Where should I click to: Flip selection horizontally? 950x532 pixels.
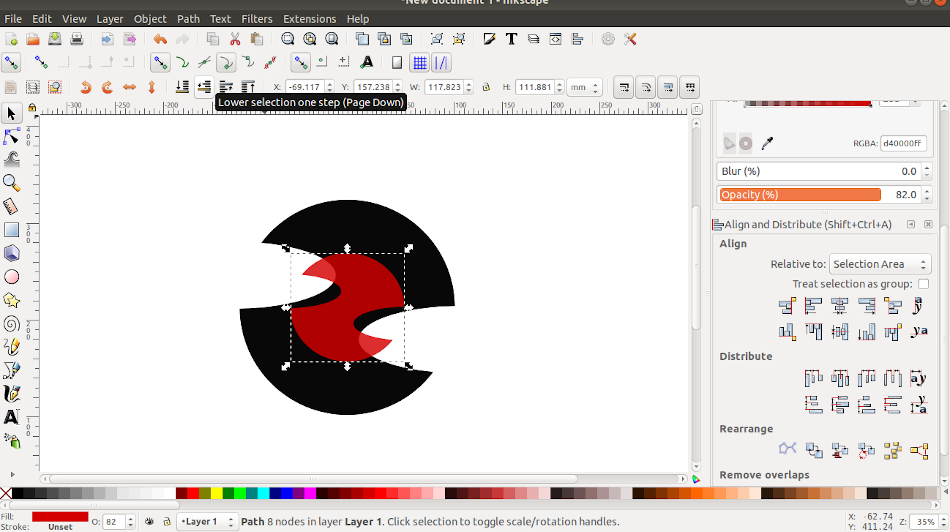coord(129,87)
